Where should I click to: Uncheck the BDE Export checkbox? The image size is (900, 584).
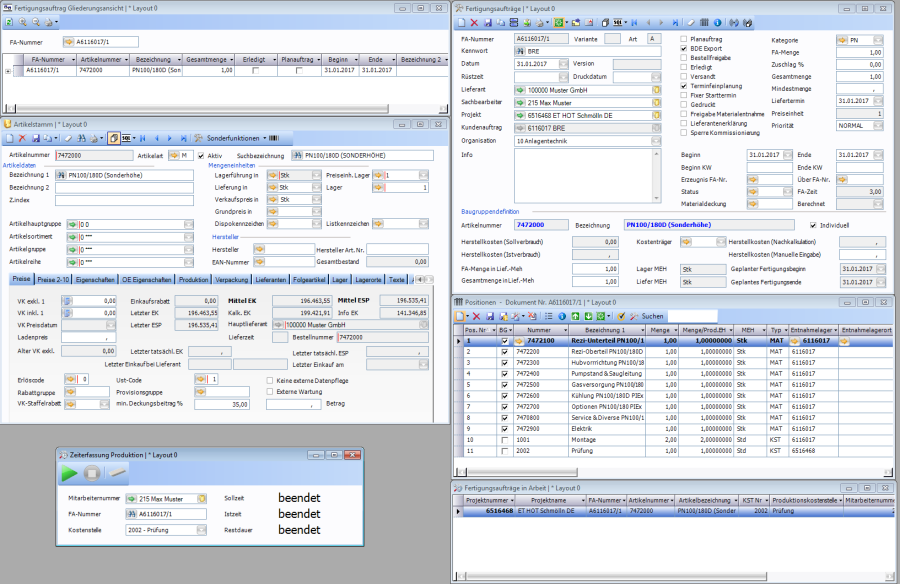tap(684, 48)
